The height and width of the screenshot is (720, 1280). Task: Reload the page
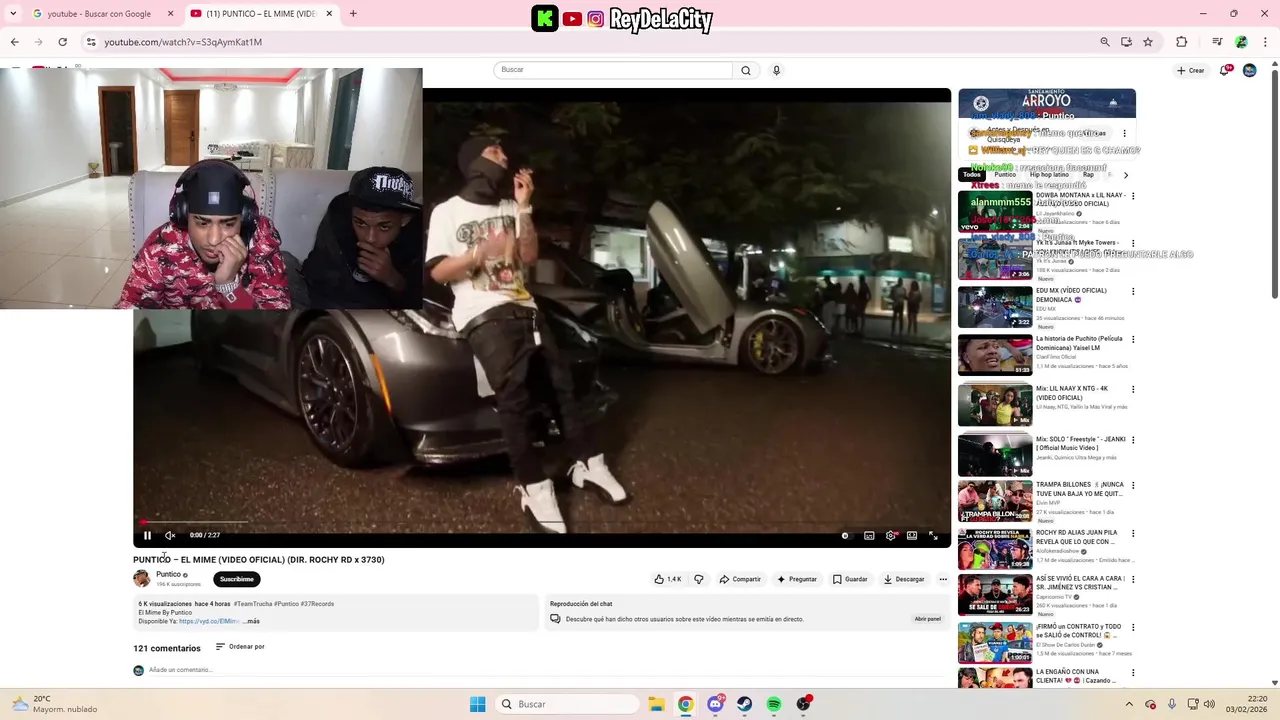pyautogui.click(x=62, y=42)
